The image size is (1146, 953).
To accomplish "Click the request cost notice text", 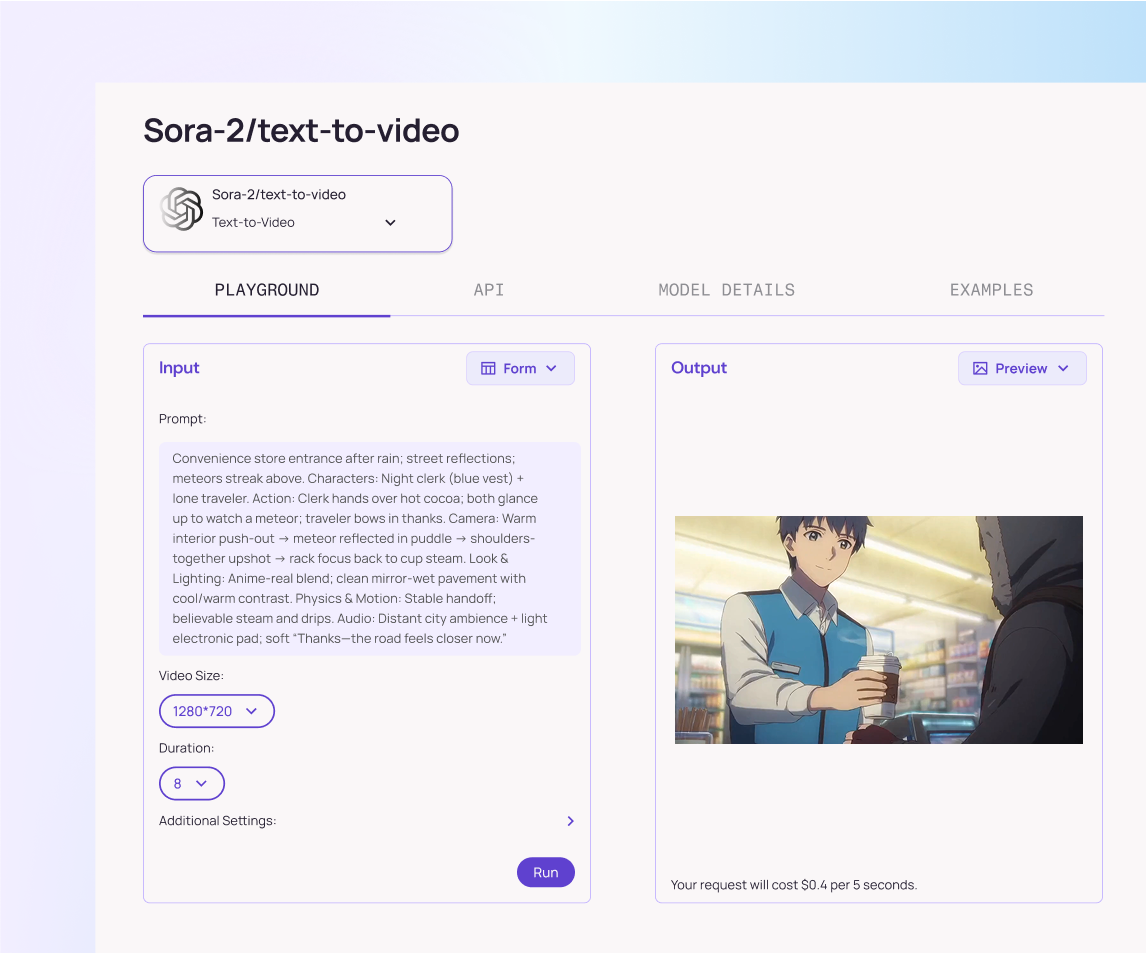I will click(793, 885).
